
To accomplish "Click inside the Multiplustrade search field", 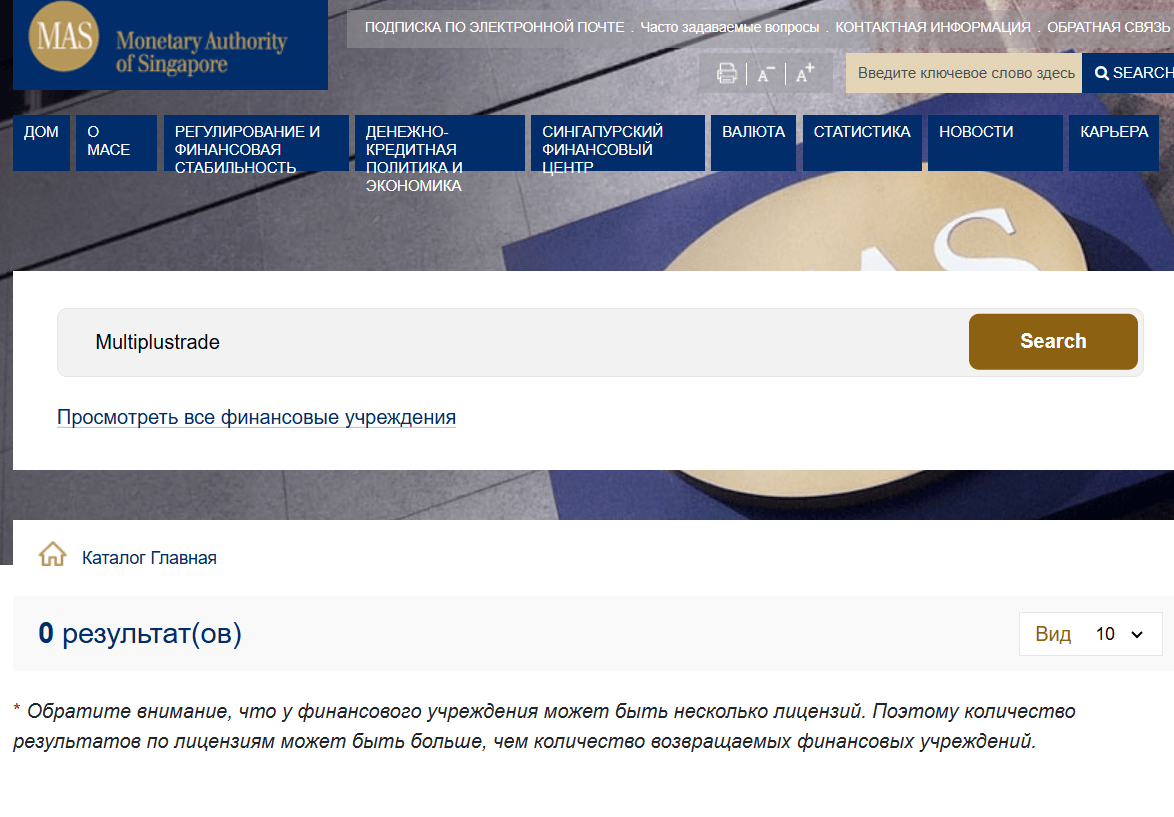I will click(x=400, y=341).
